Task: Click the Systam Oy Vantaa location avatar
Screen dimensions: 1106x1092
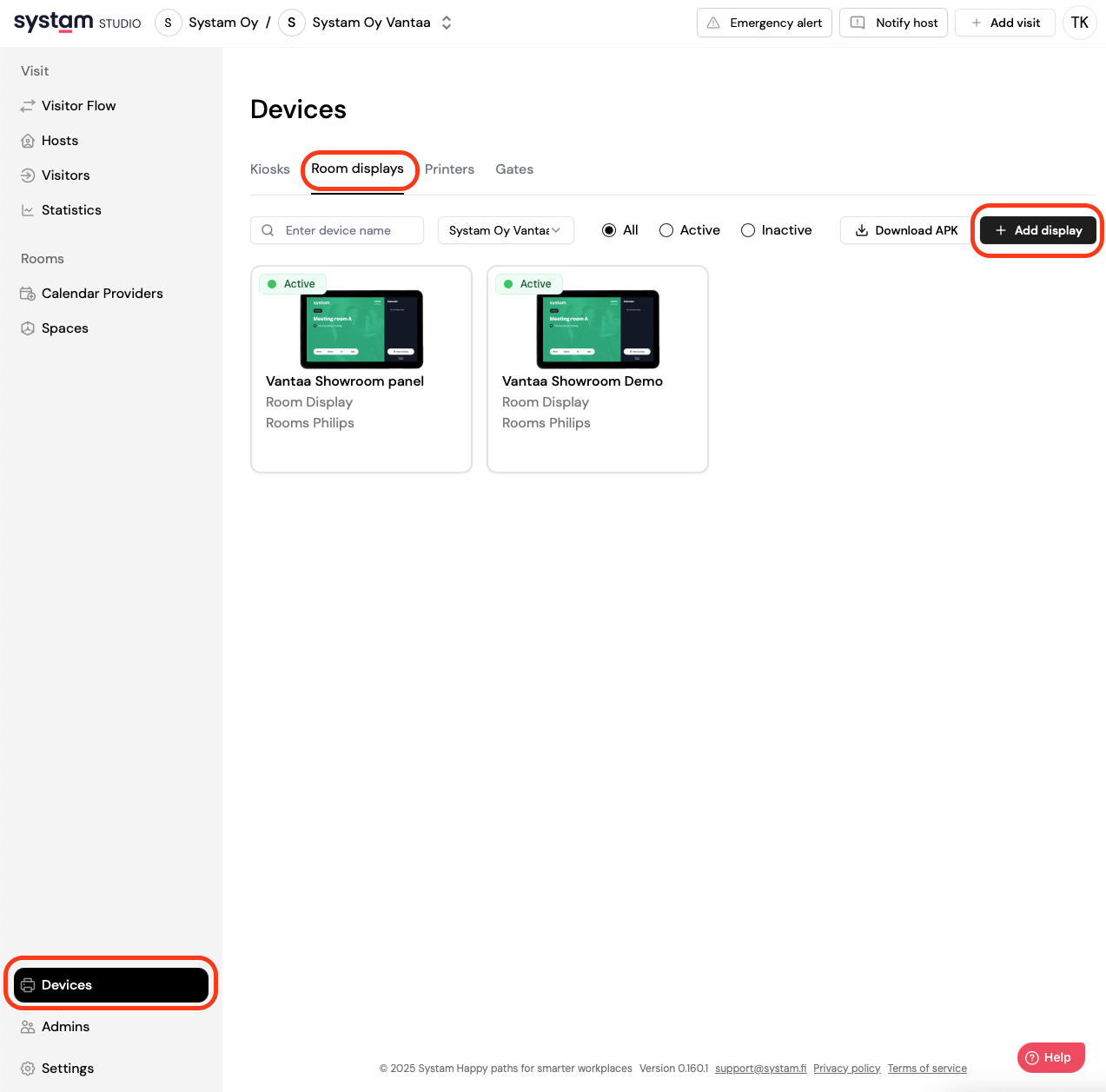Action: [x=292, y=23]
